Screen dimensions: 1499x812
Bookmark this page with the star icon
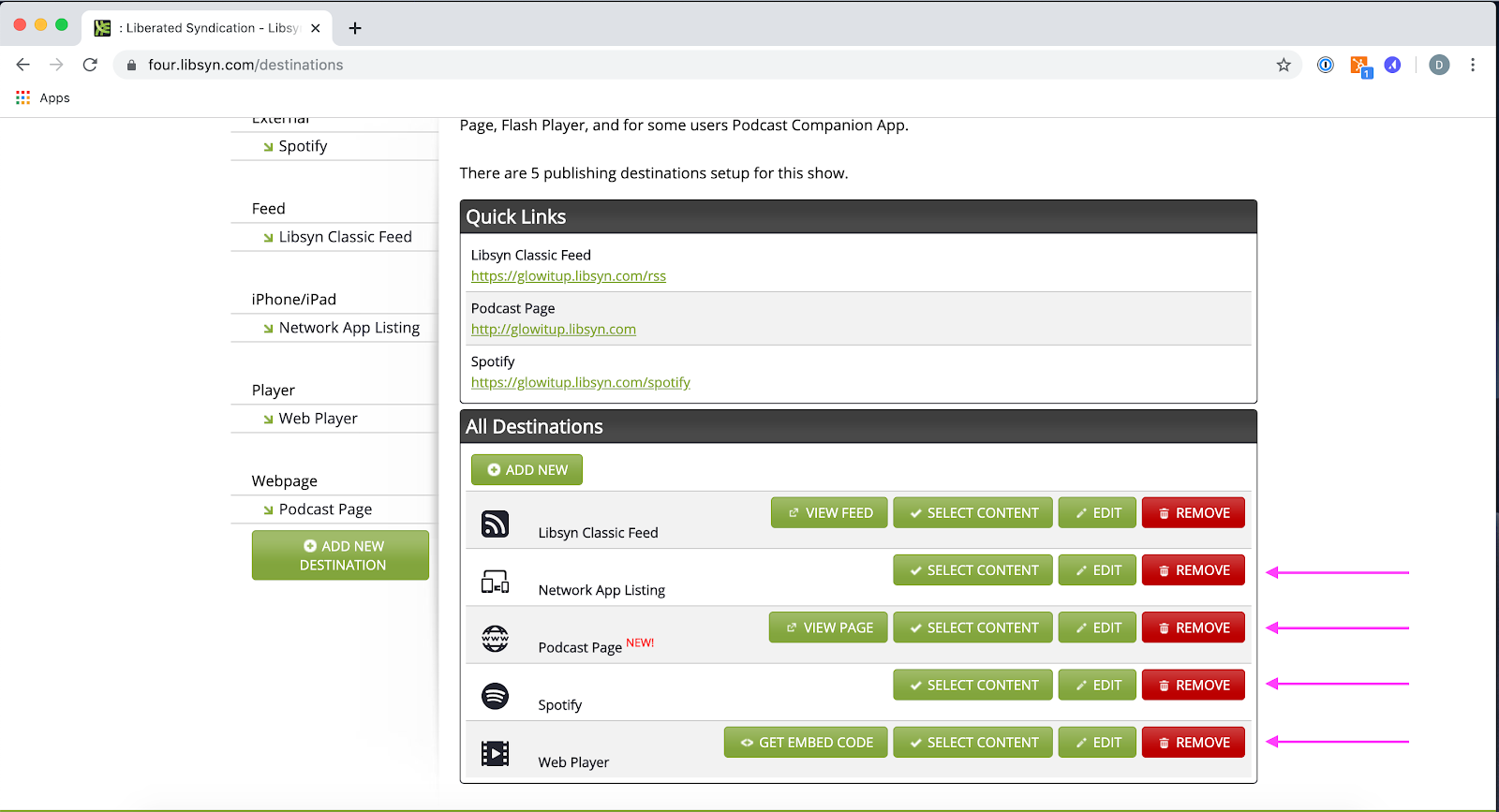(x=1284, y=65)
